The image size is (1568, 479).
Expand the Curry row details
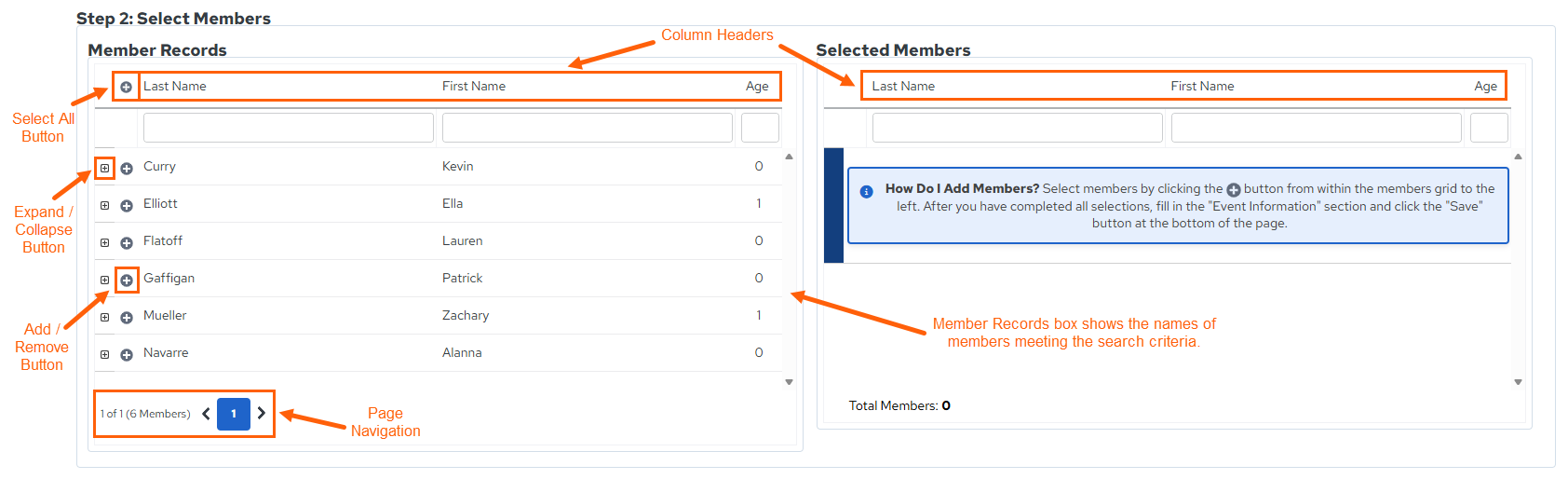pyautogui.click(x=105, y=169)
